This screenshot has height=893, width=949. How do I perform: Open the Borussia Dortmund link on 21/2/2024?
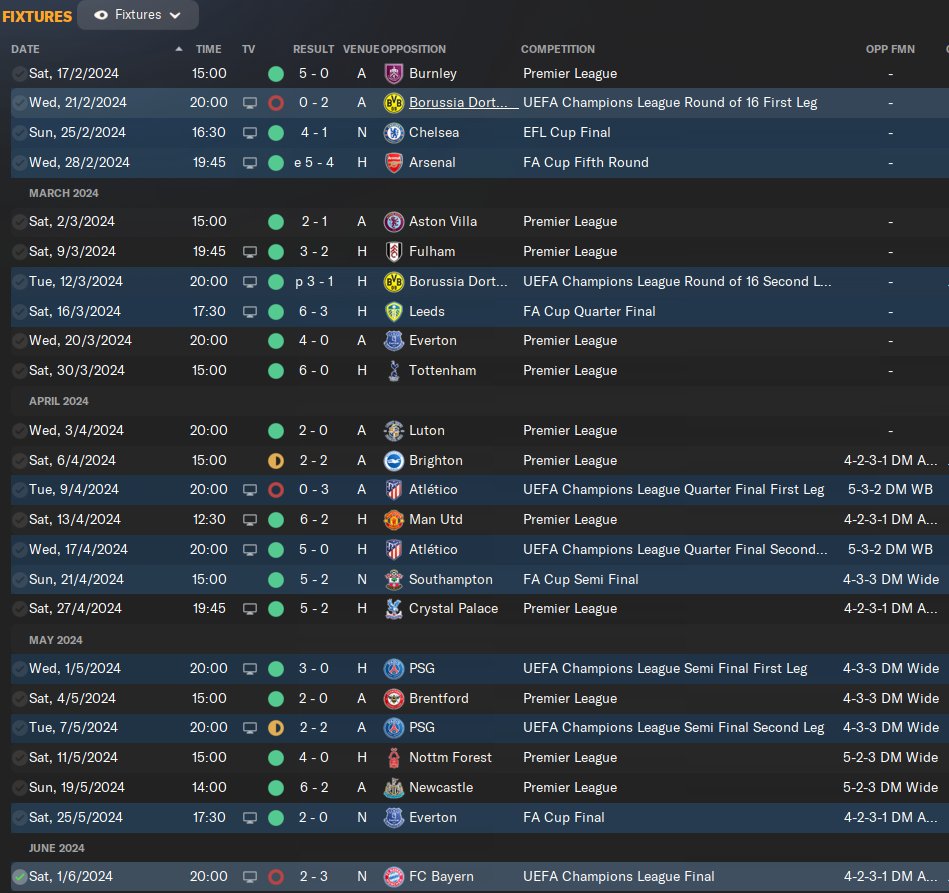(464, 102)
